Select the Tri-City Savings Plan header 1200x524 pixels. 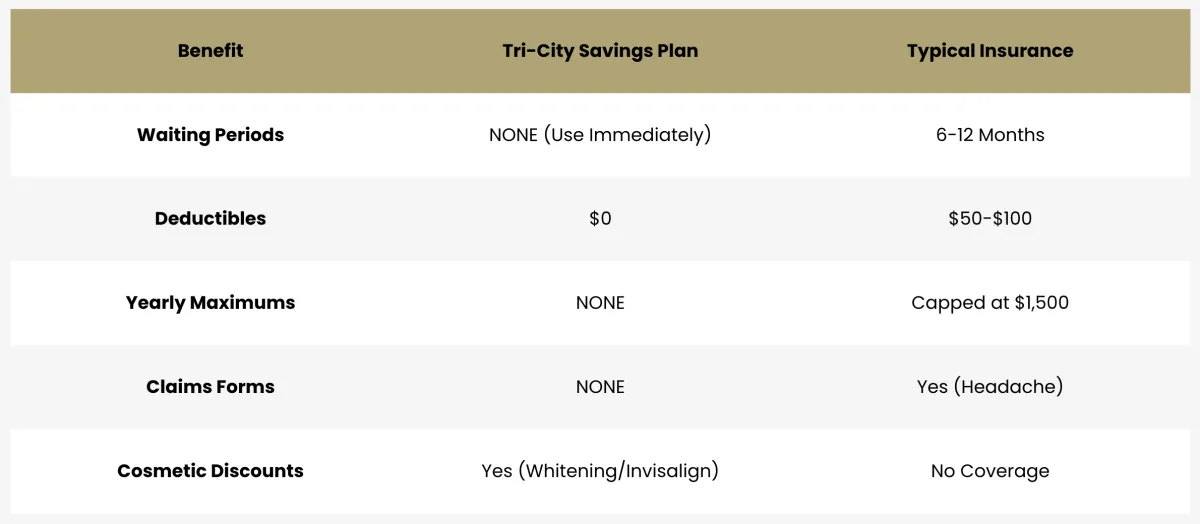tap(600, 51)
